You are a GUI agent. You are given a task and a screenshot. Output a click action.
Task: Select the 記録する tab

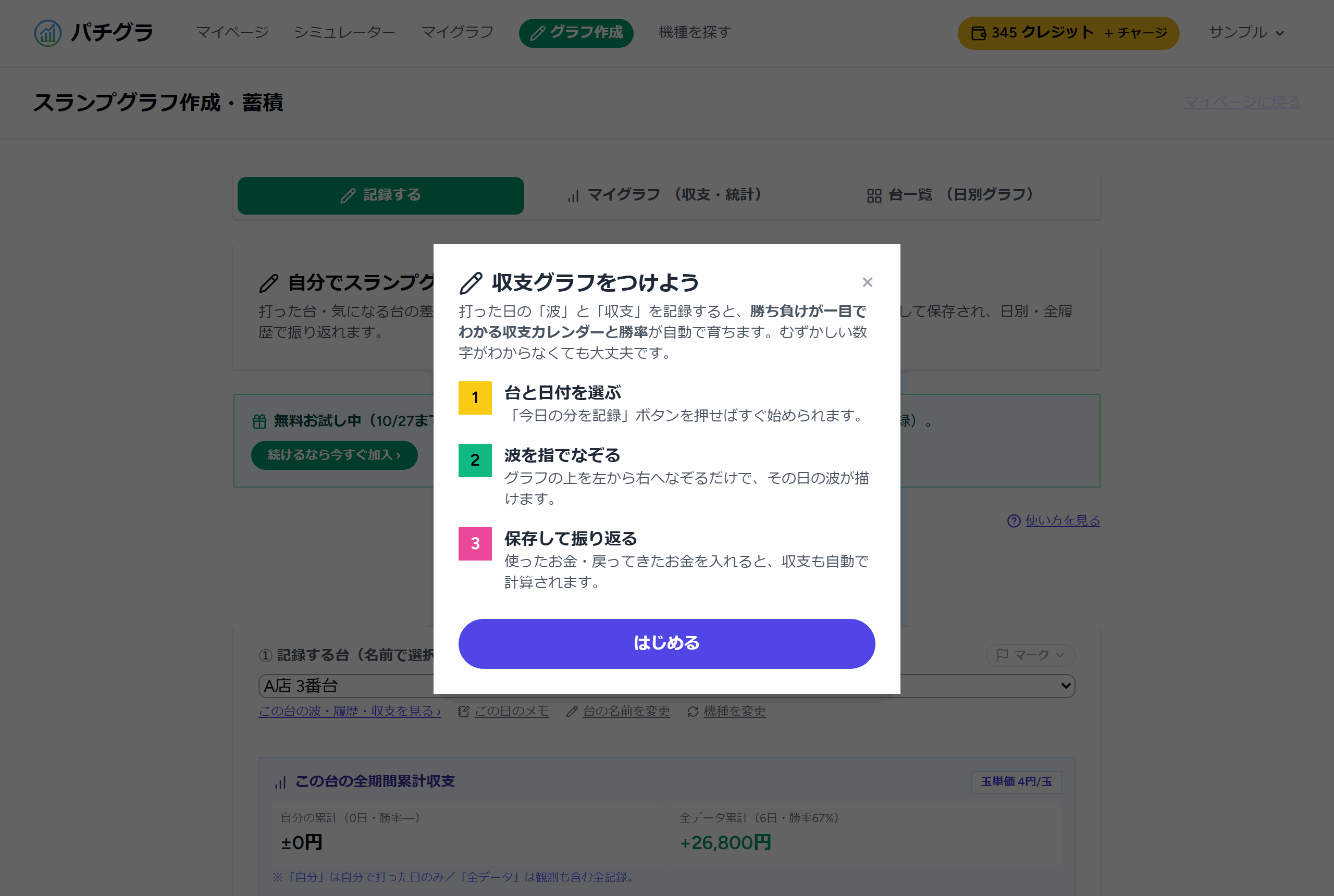click(380, 195)
